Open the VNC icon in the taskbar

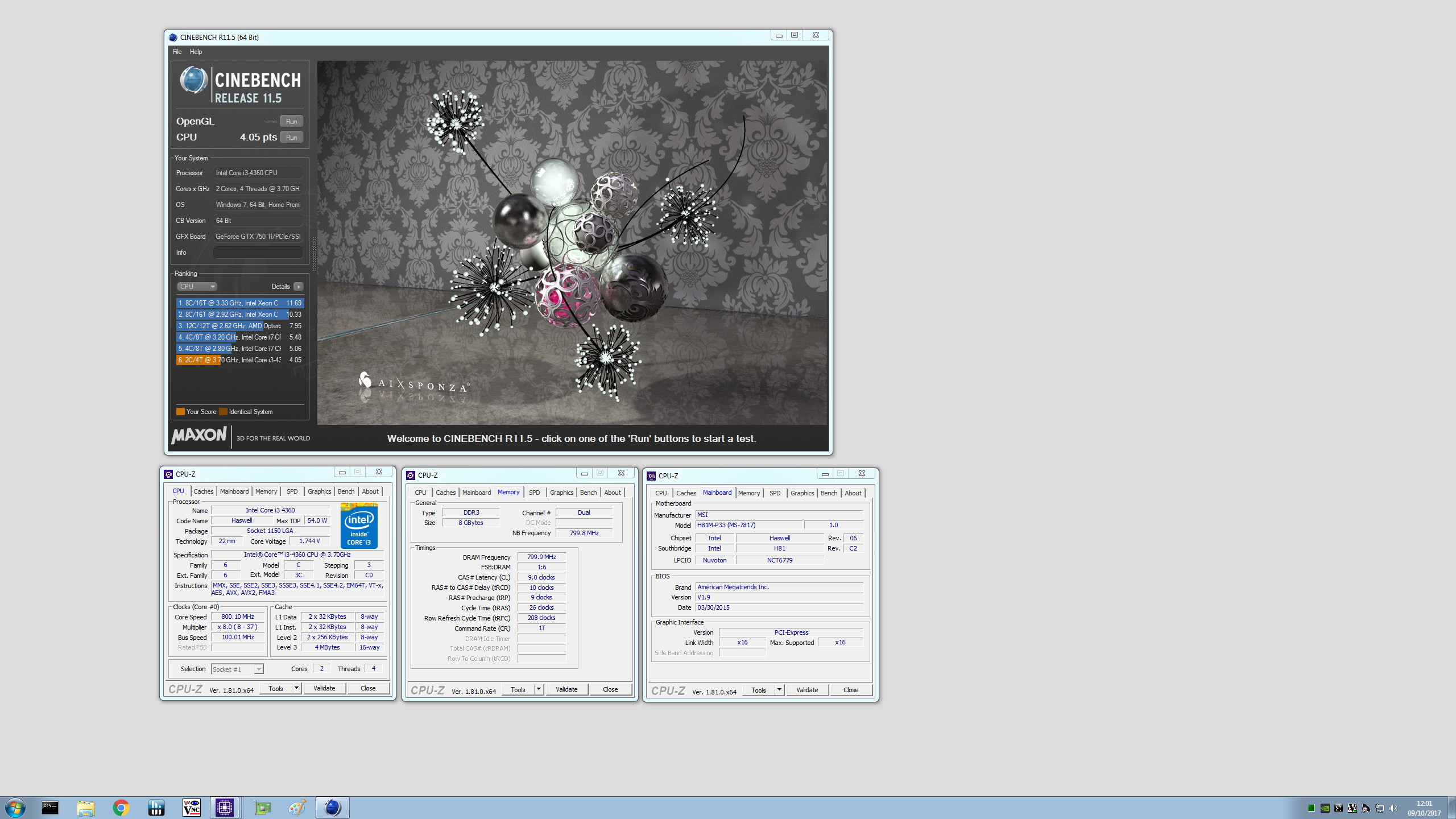[x=192, y=808]
